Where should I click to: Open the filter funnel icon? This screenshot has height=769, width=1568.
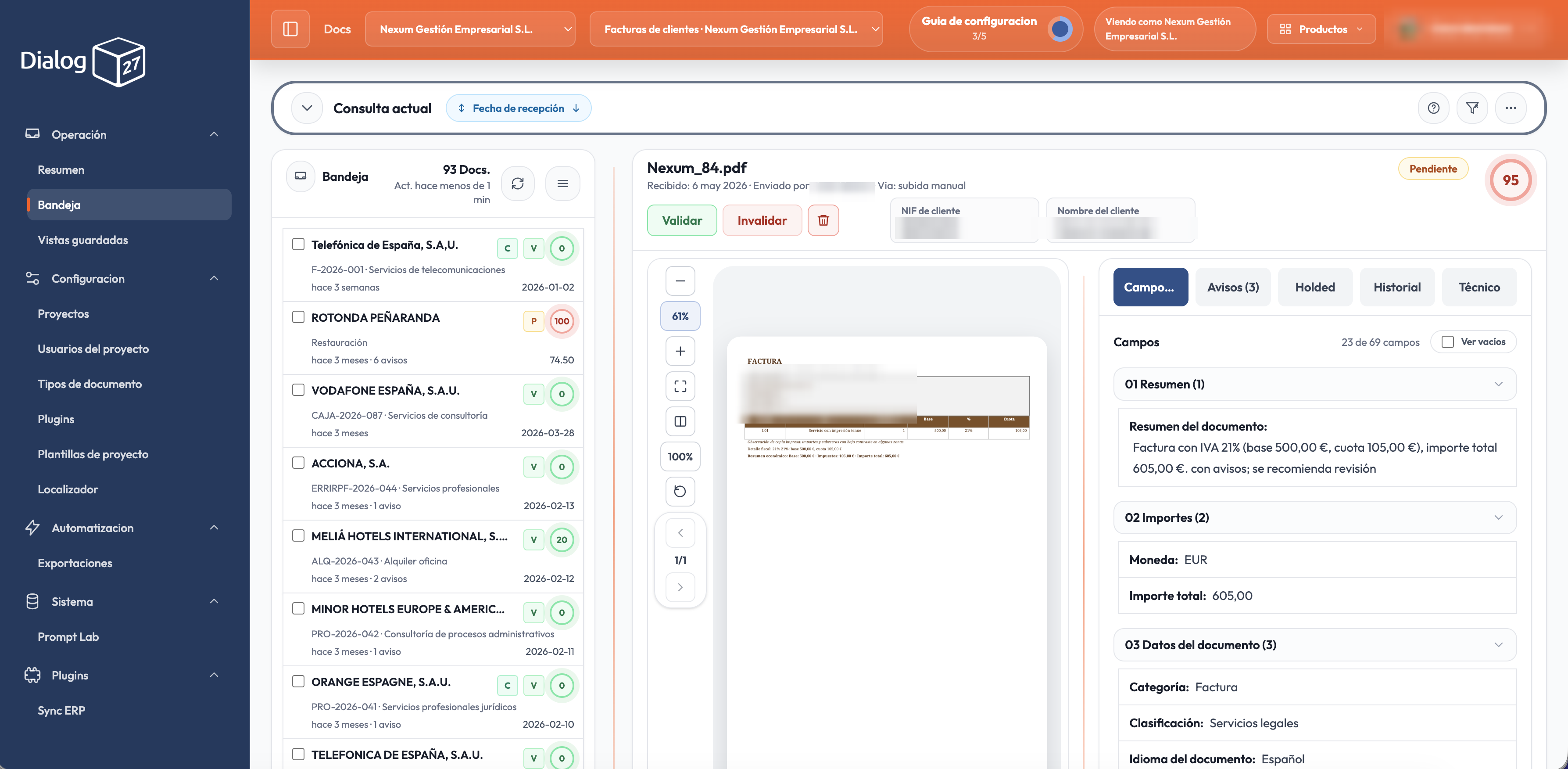[x=1472, y=108]
